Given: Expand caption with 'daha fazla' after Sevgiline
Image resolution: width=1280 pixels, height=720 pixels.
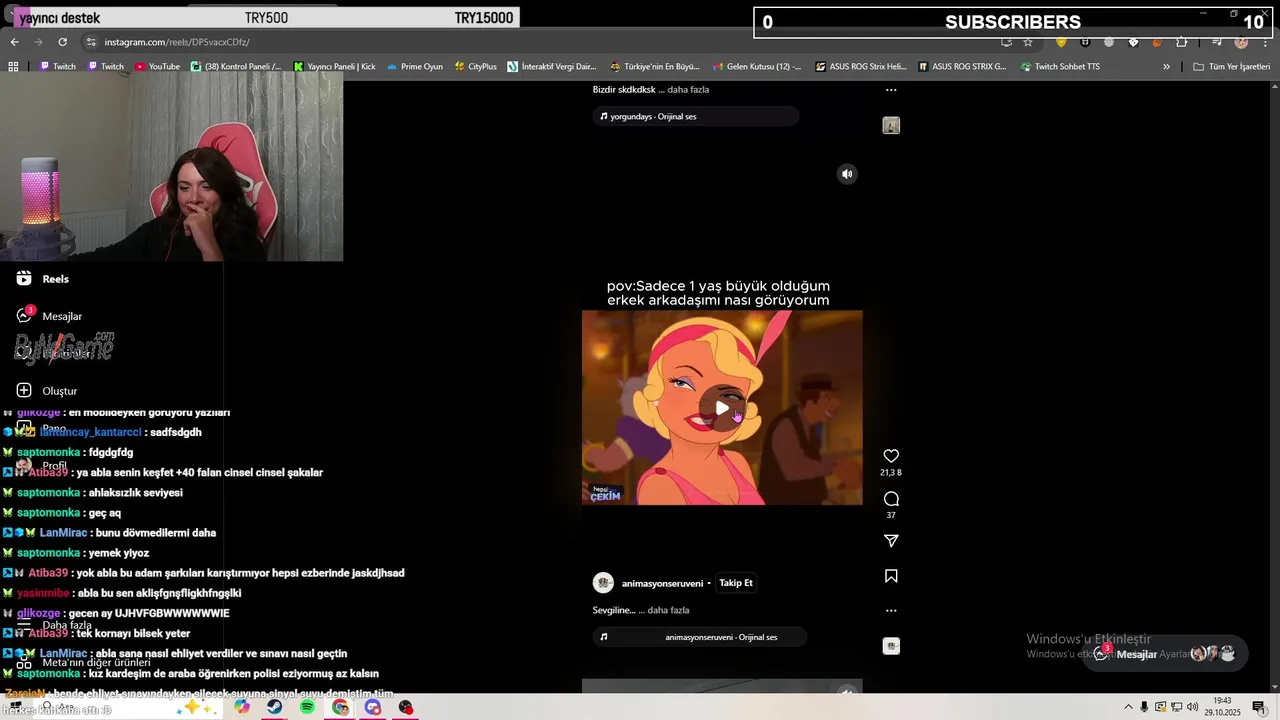Looking at the screenshot, I should pos(668,610).
